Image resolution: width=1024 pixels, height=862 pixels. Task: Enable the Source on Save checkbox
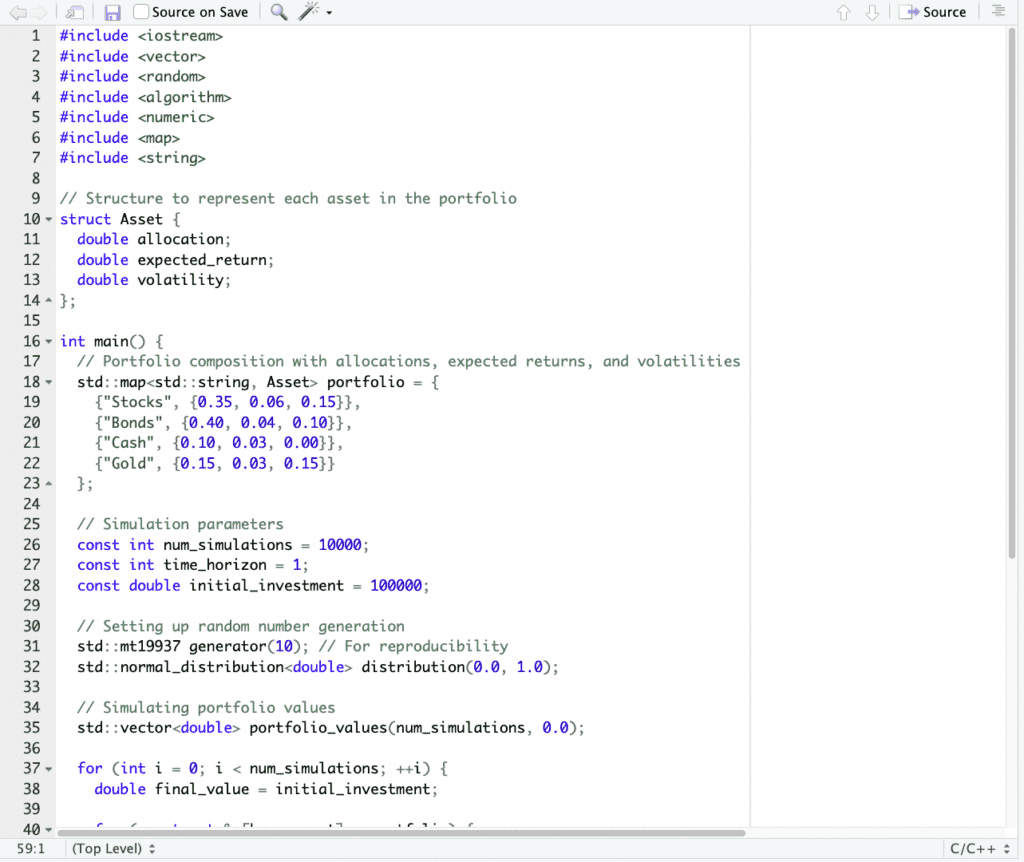click(x=139, y=11)
